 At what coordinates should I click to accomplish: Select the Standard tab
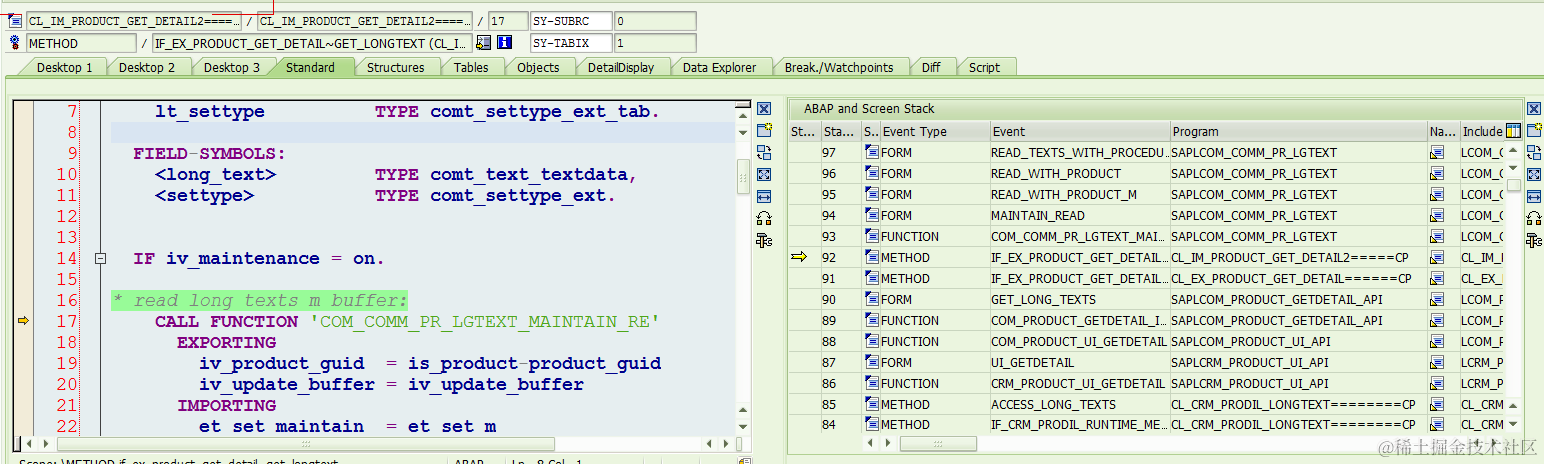(x=310, y=67)
